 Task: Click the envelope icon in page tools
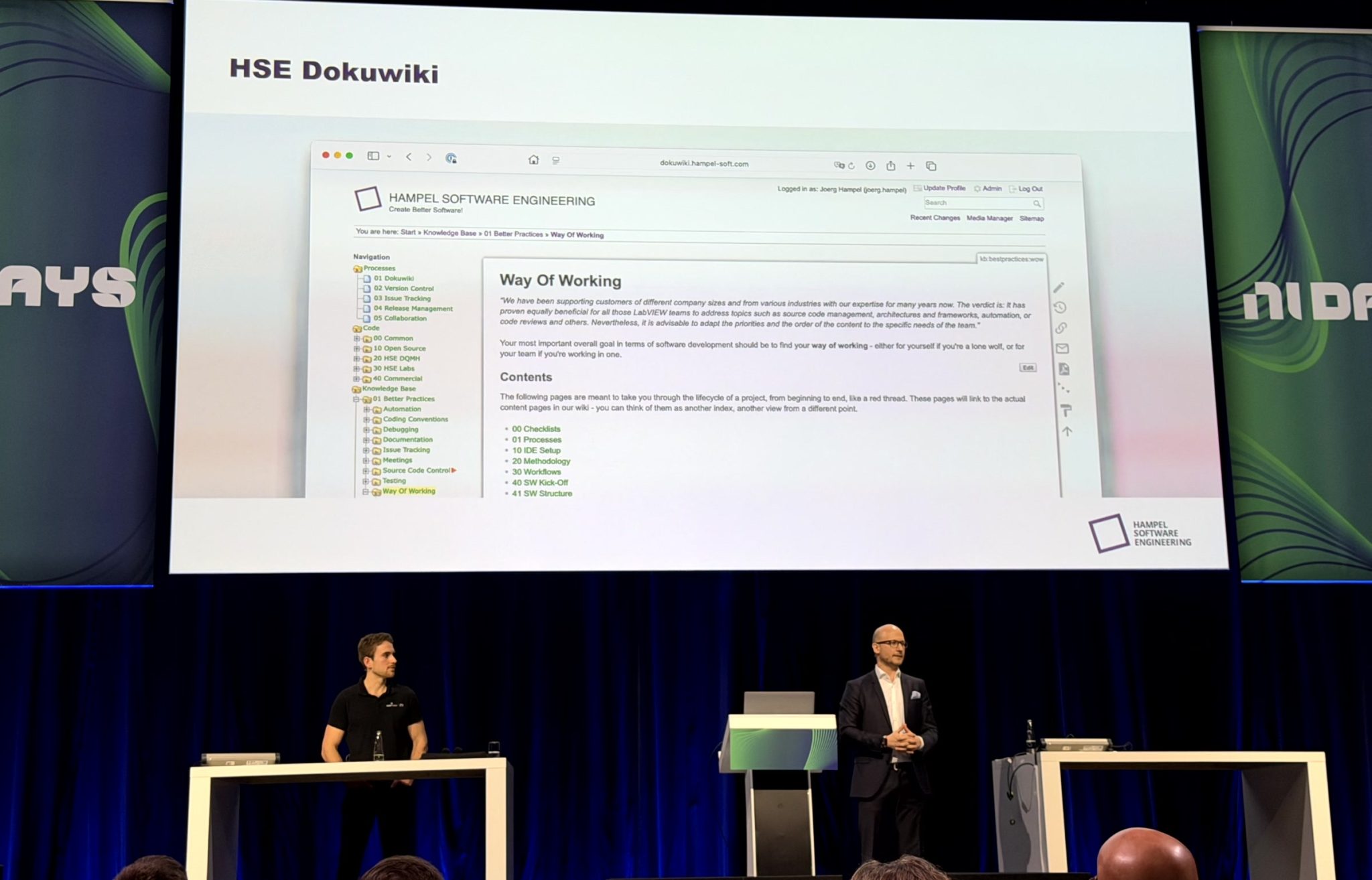[1062, 348]
